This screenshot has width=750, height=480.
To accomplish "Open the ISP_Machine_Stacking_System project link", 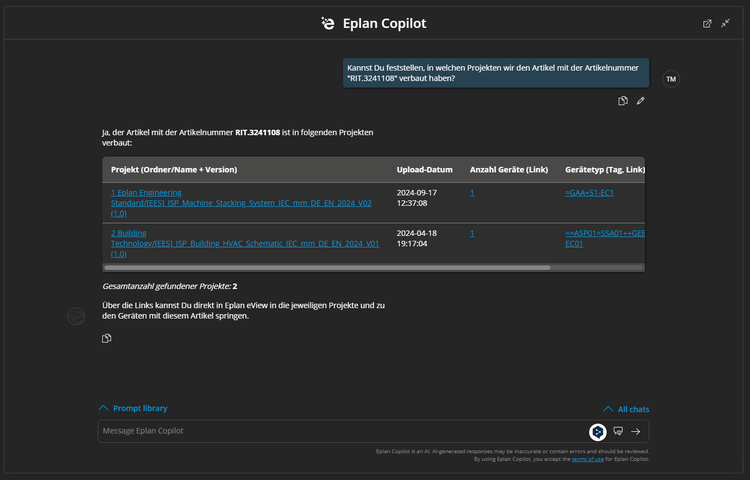I will [x=241, y=203].
